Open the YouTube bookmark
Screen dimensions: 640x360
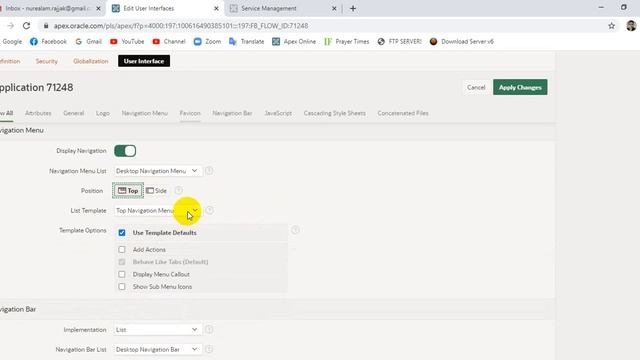click(x=127, y=42)
